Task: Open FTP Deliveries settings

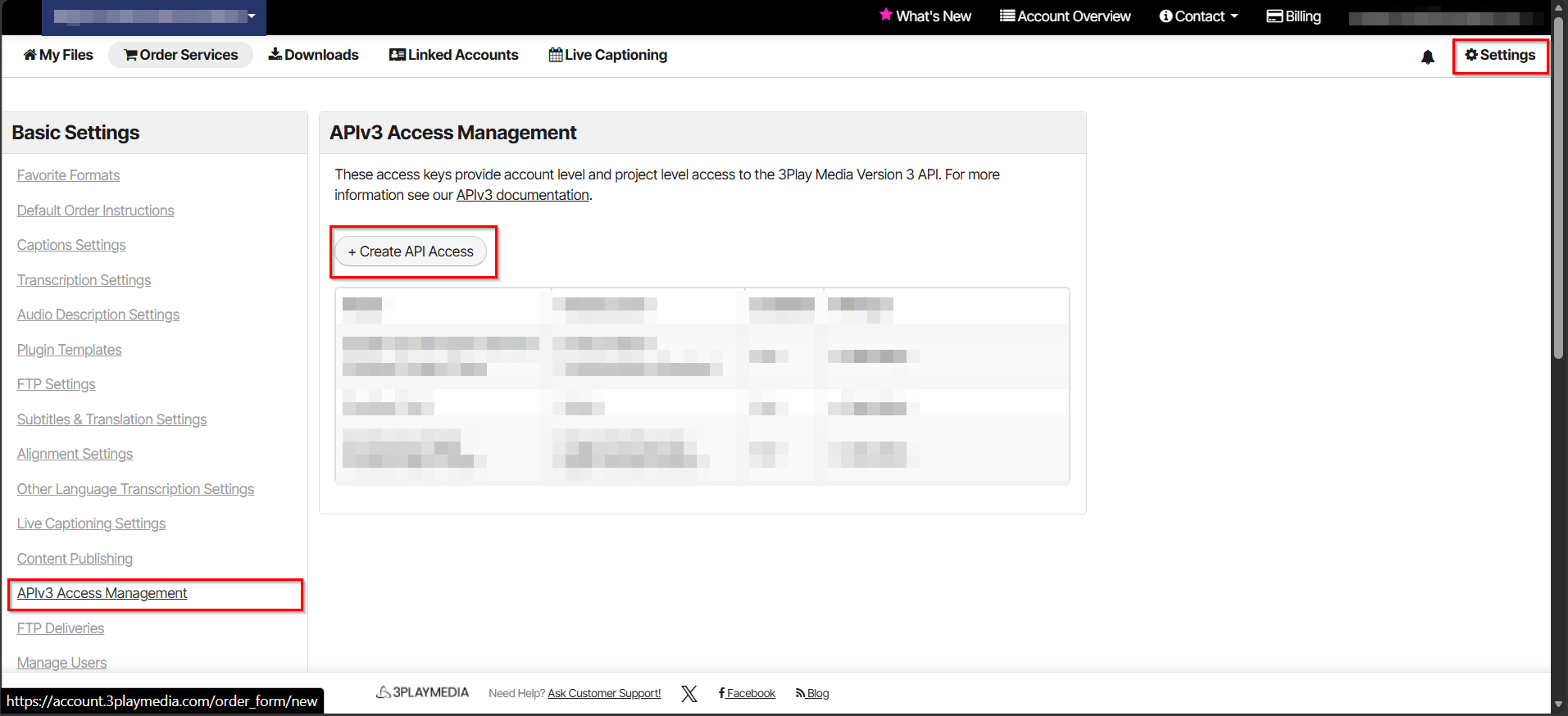Action: (x=61, y=628)
